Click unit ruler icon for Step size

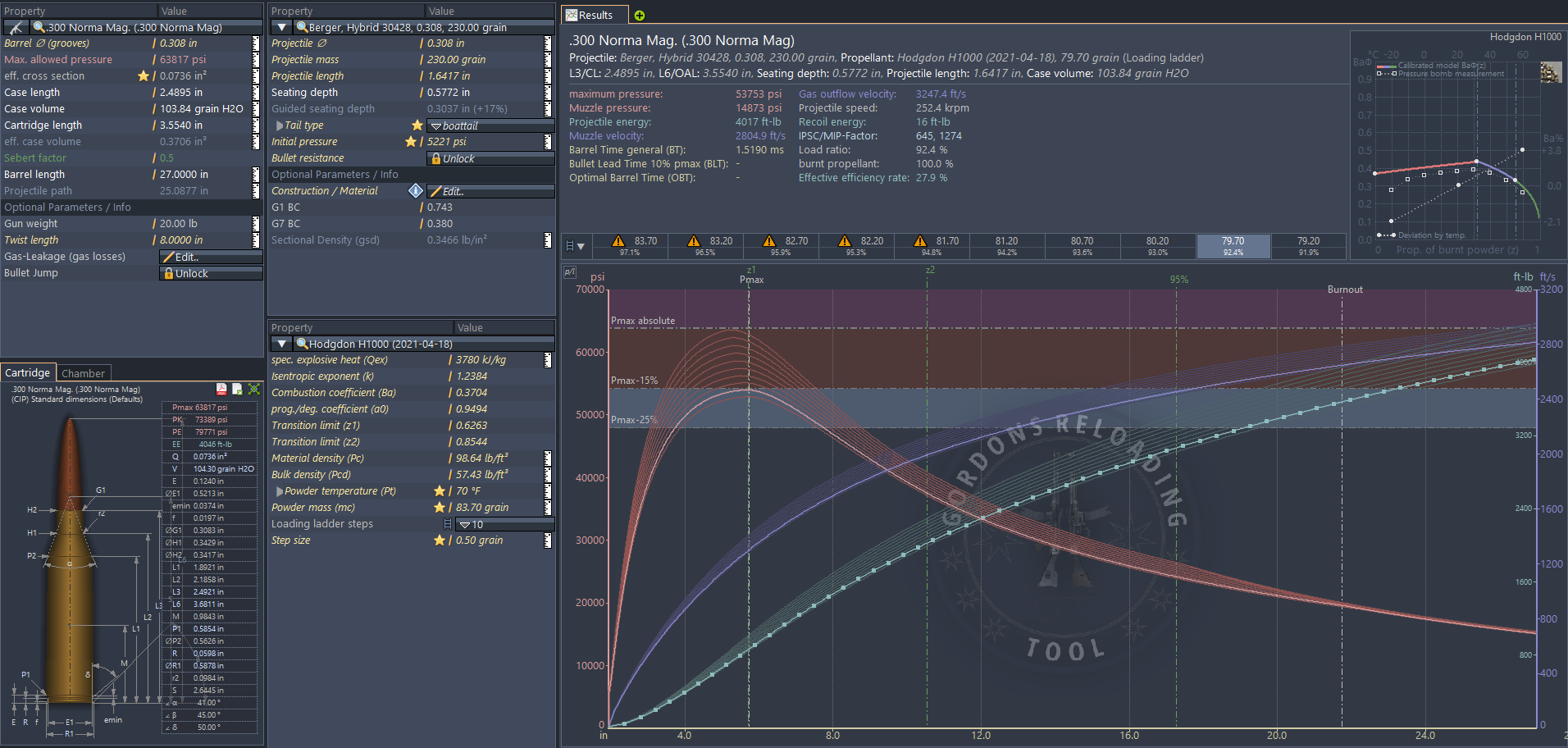coord(548,540)
